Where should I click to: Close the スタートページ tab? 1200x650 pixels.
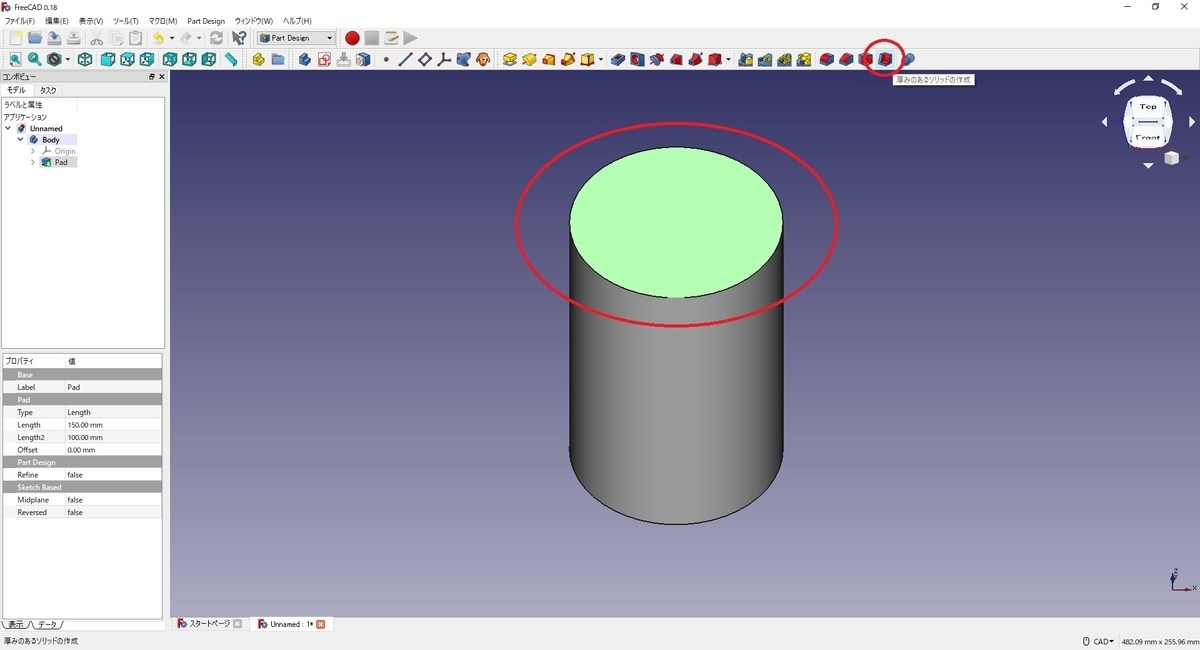(237, 624)
